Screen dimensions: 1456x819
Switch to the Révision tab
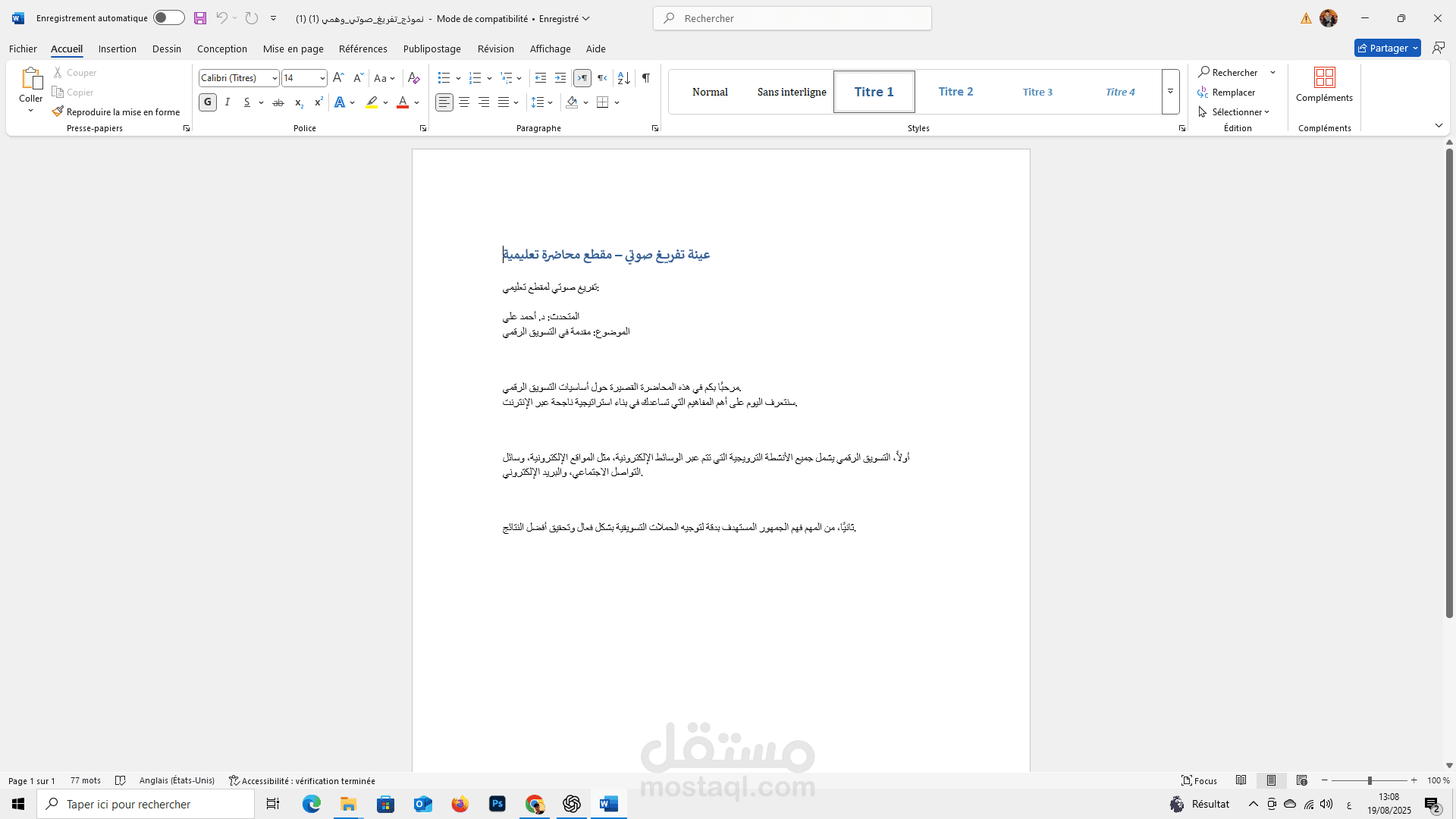(x=496, y=49)
